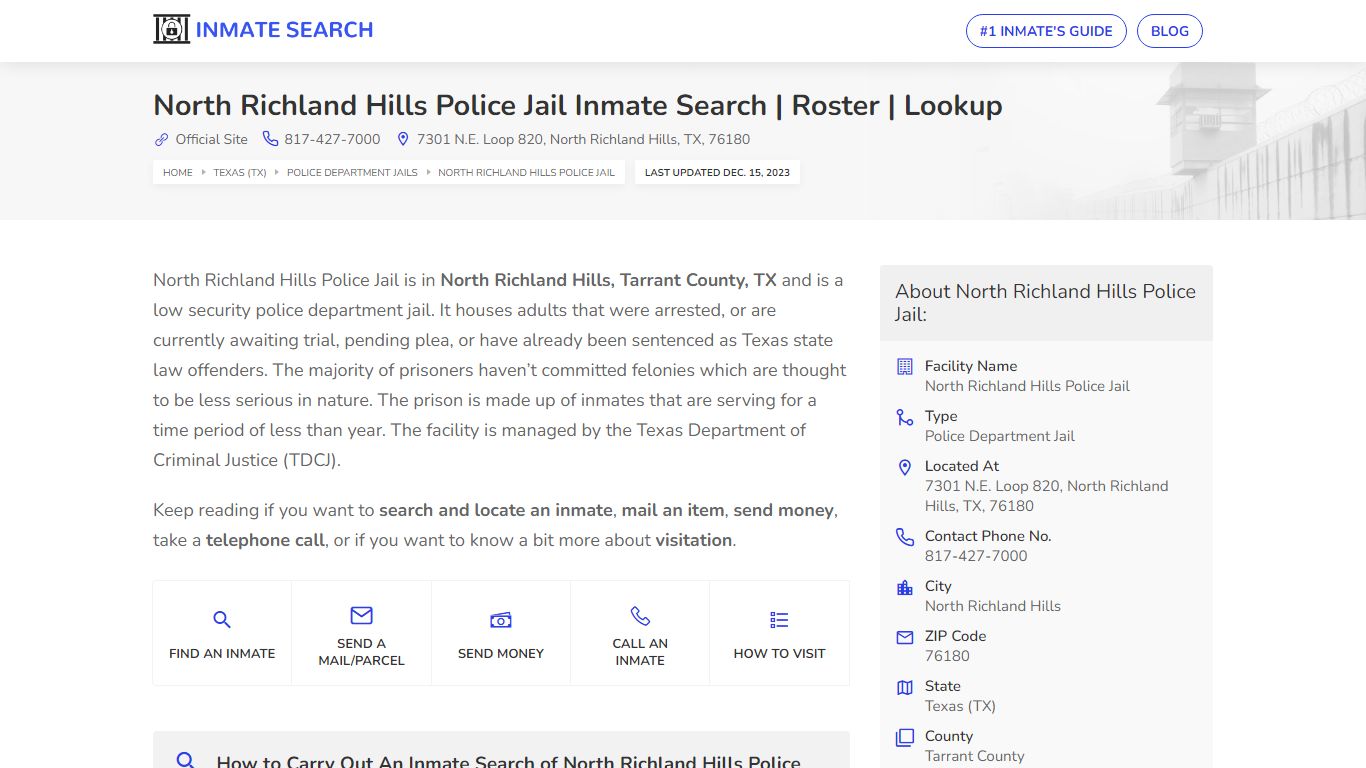Click the sidebar address 7301 N.E. Loop 820
The image size is (1366, 768).
pos(1047,496)
